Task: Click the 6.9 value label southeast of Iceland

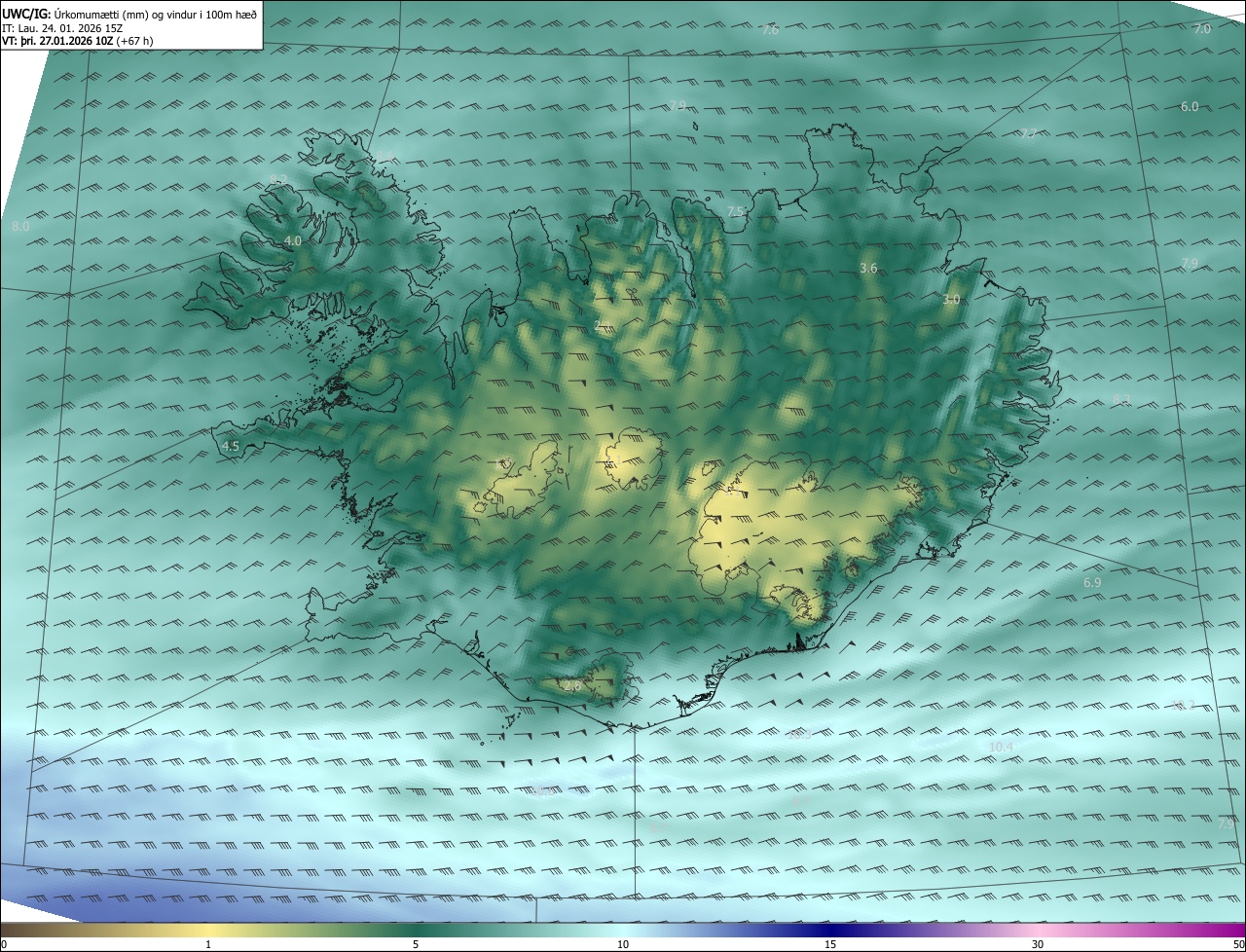Action: pyautogui.click(x=1092, y=582)
